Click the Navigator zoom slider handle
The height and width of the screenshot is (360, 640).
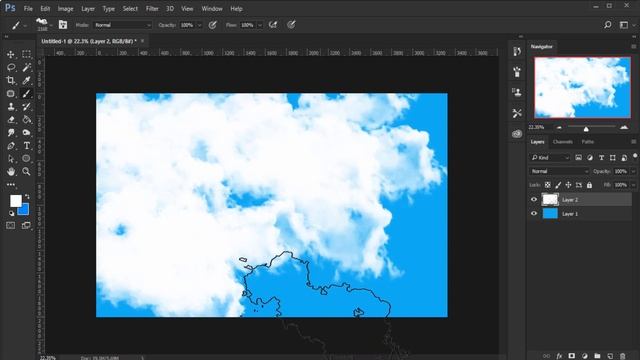click(x=586, y=129)
